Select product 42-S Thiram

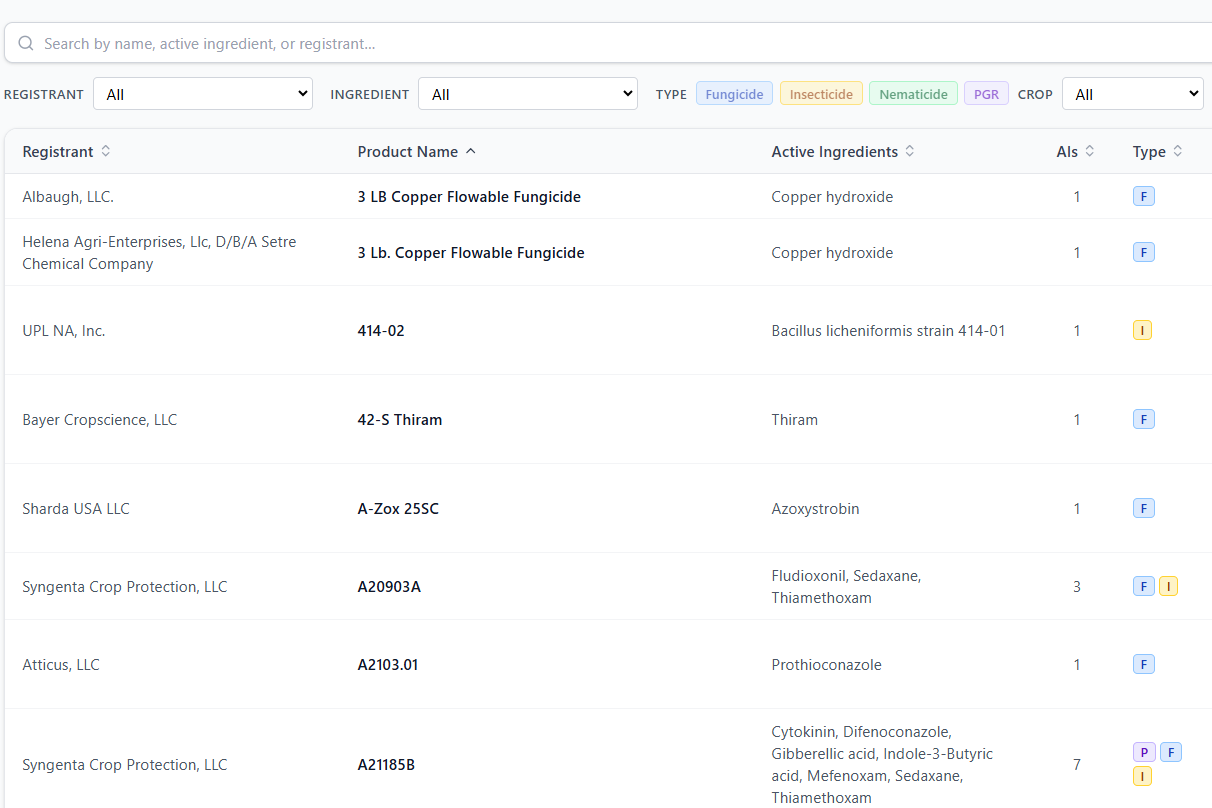click(400, 419)
